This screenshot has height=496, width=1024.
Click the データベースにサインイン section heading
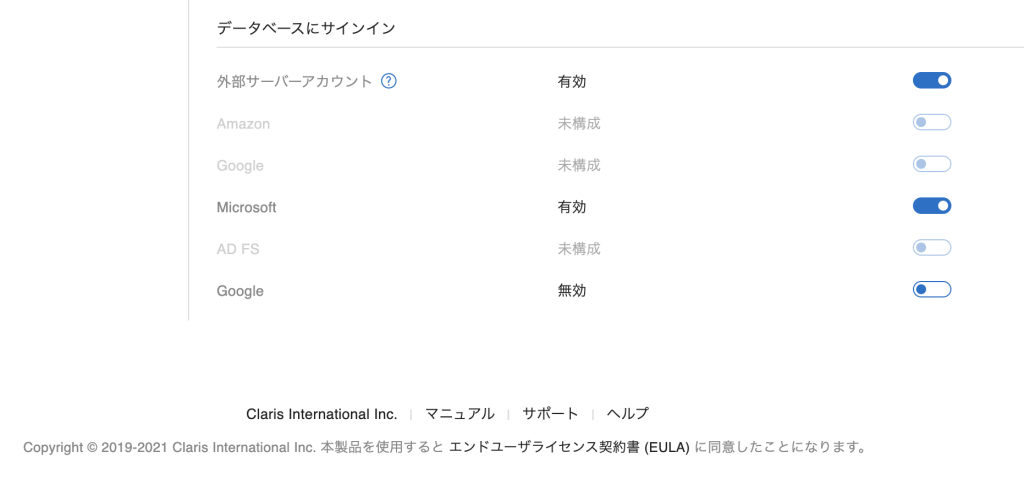pyautogui.click(x=306, y=28)
